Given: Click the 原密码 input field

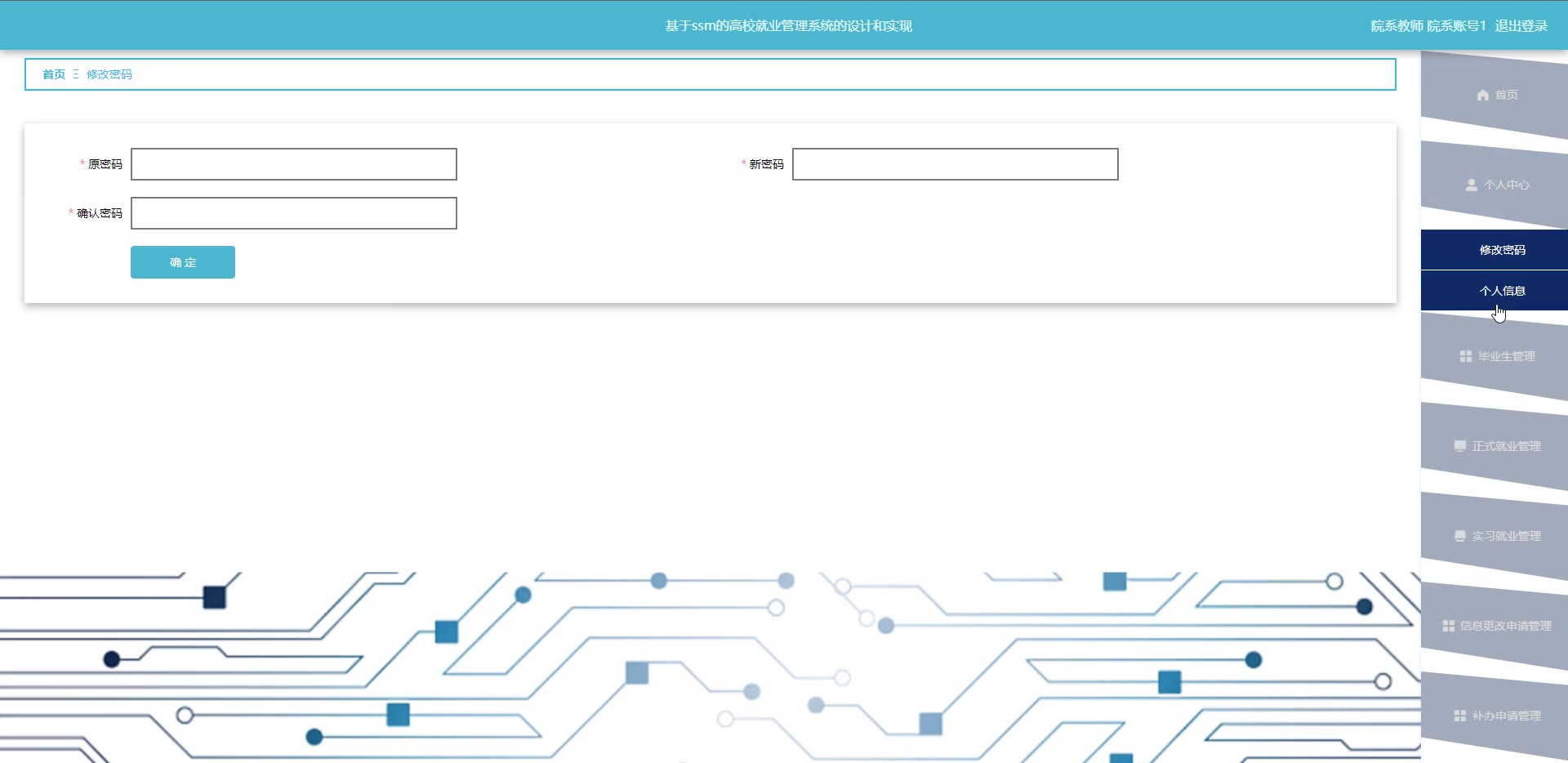Looking at the screenshot, I should tap(294, 164).
